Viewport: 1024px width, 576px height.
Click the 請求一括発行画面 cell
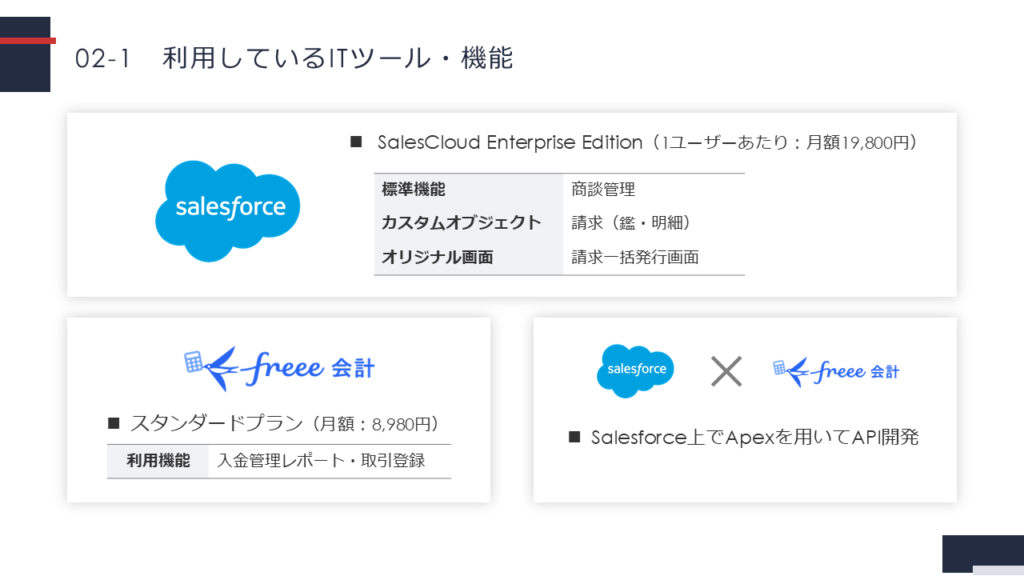click(635, 257)
